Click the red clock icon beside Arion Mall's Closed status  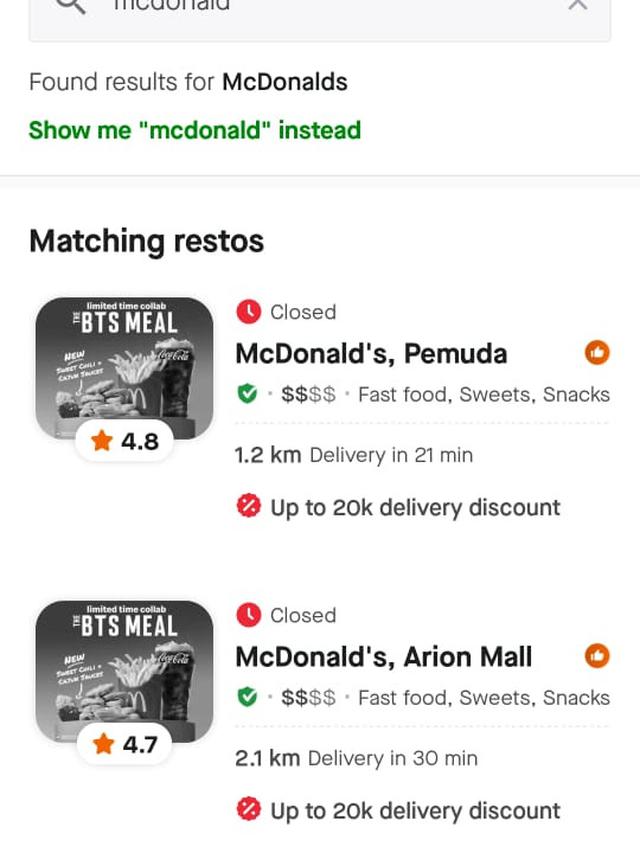click(x=247, y=615)
